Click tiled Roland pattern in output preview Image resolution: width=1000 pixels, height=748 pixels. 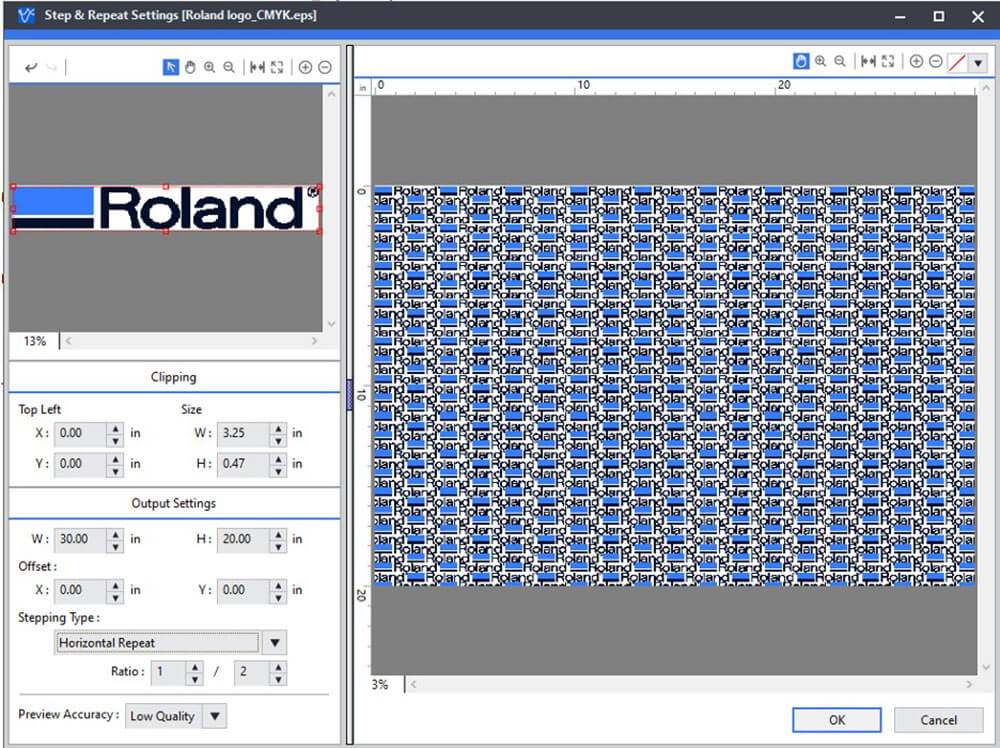point(673,386)
